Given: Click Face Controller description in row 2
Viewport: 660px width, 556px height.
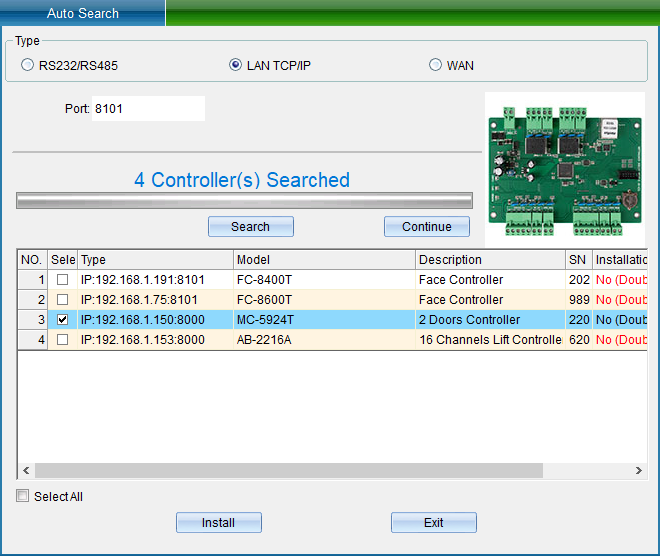Looking at the screenshot, I should pyautogui.click(x=490, y=300).
